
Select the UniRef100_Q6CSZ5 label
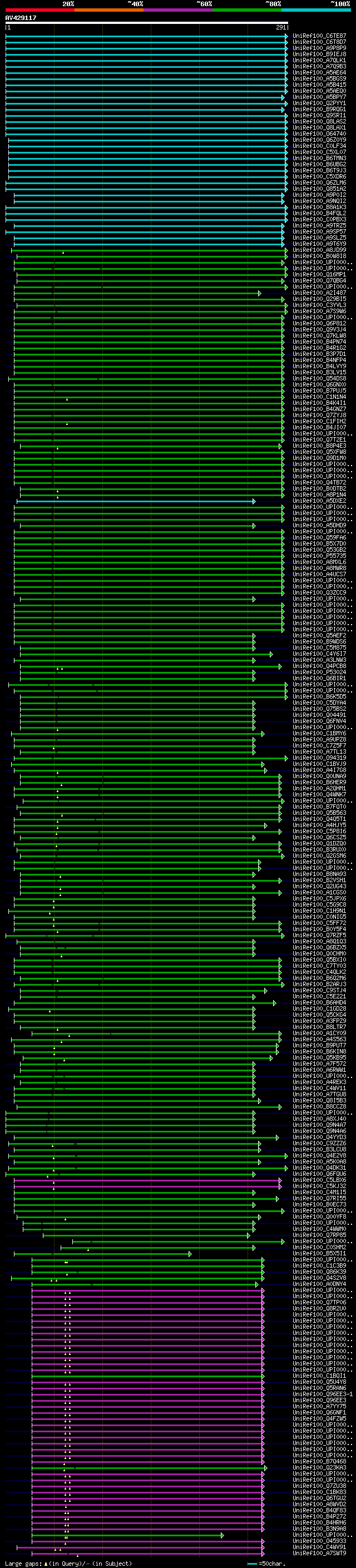pos(319,838)
